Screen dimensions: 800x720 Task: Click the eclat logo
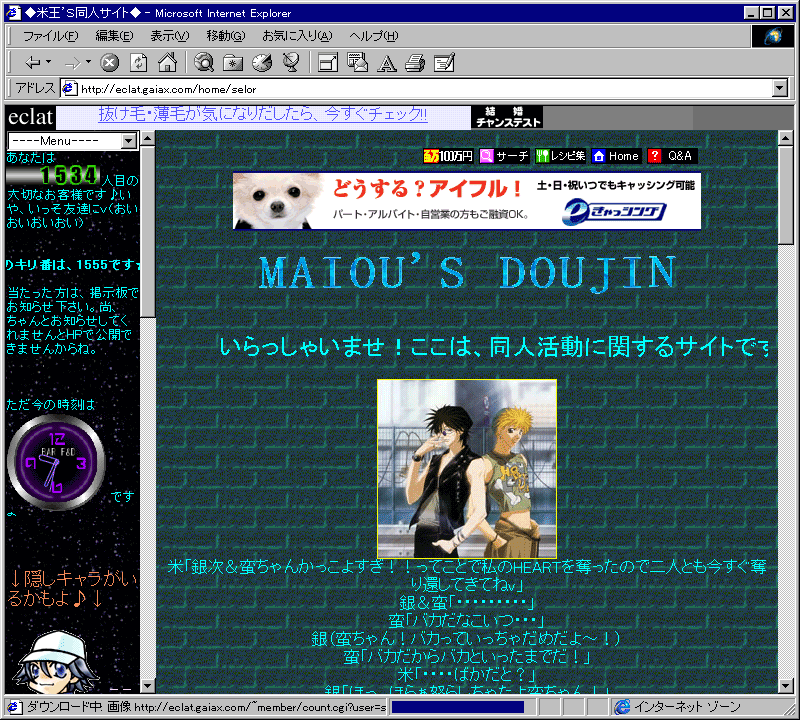(31, 117)
